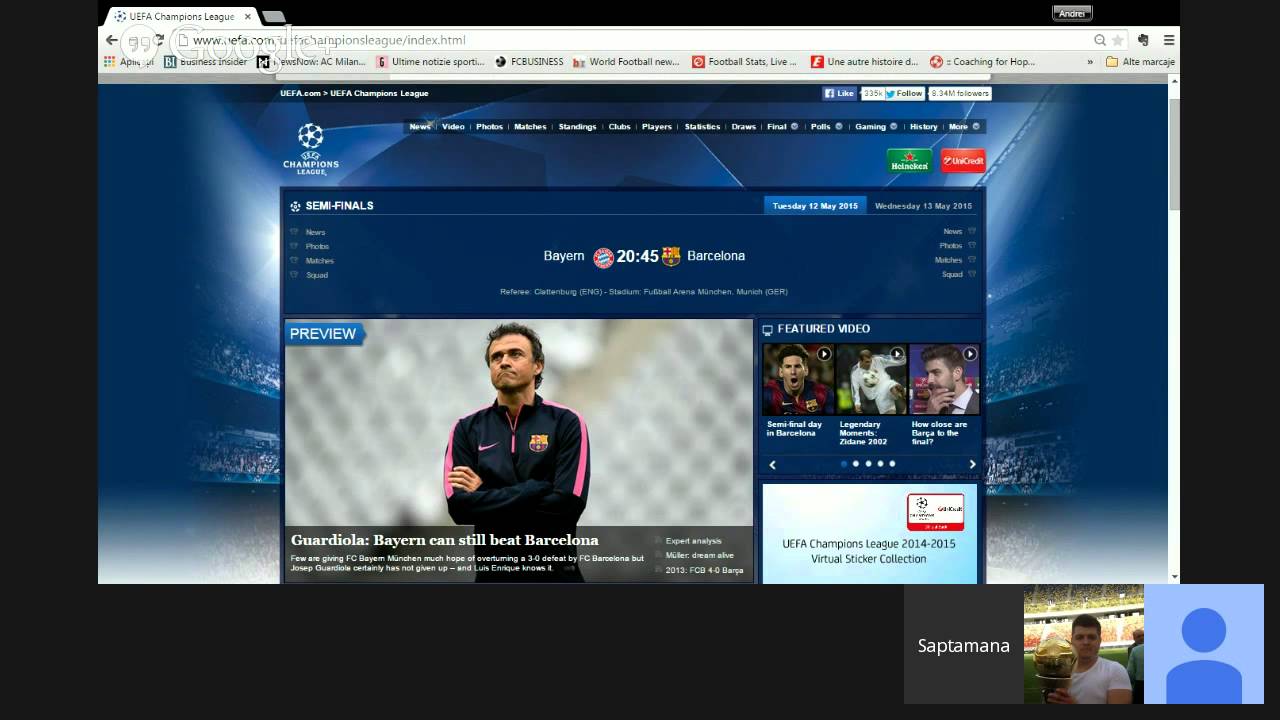The image size is (1280, 720).
Task: Click the UEFA Champions League logo
Action: [x=311, y=149]
